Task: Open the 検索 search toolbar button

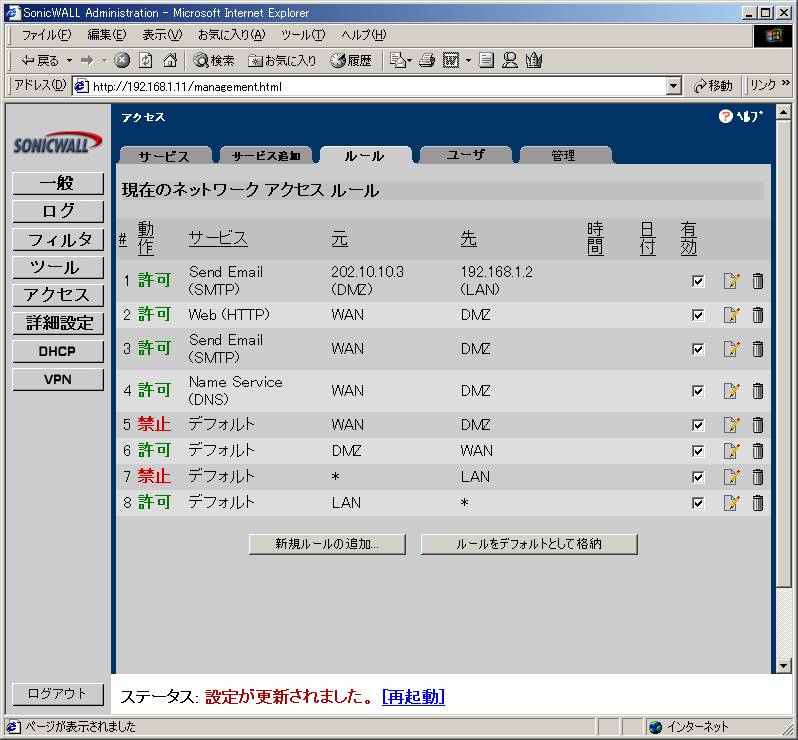Action: click(214, 61)
